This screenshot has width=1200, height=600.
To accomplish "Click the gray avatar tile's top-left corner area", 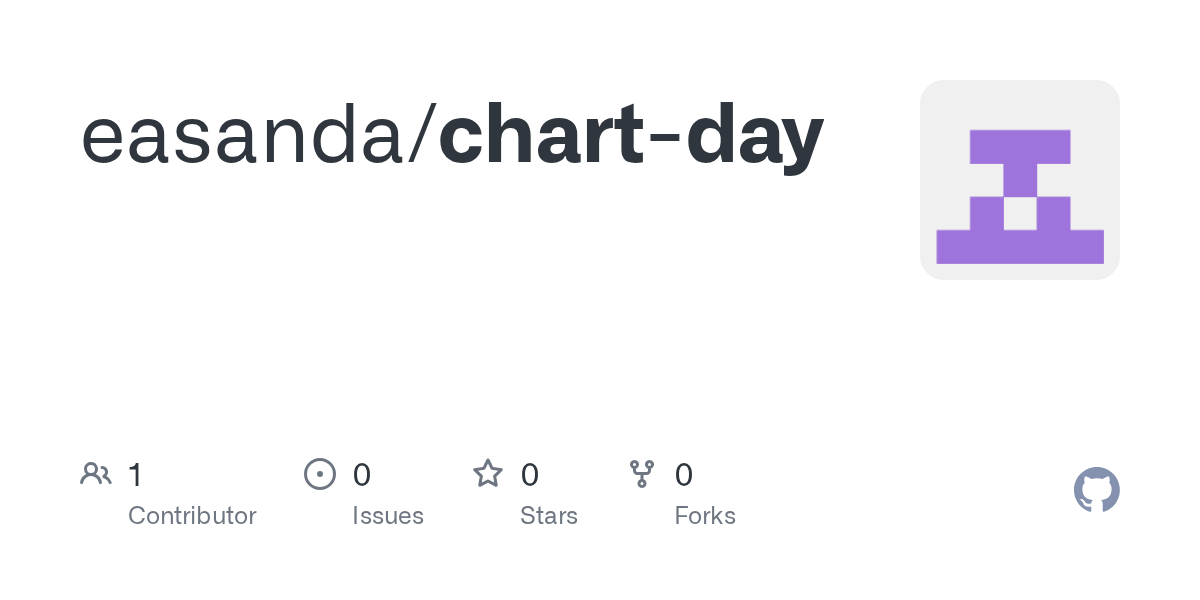I will (x=940, y=100).
